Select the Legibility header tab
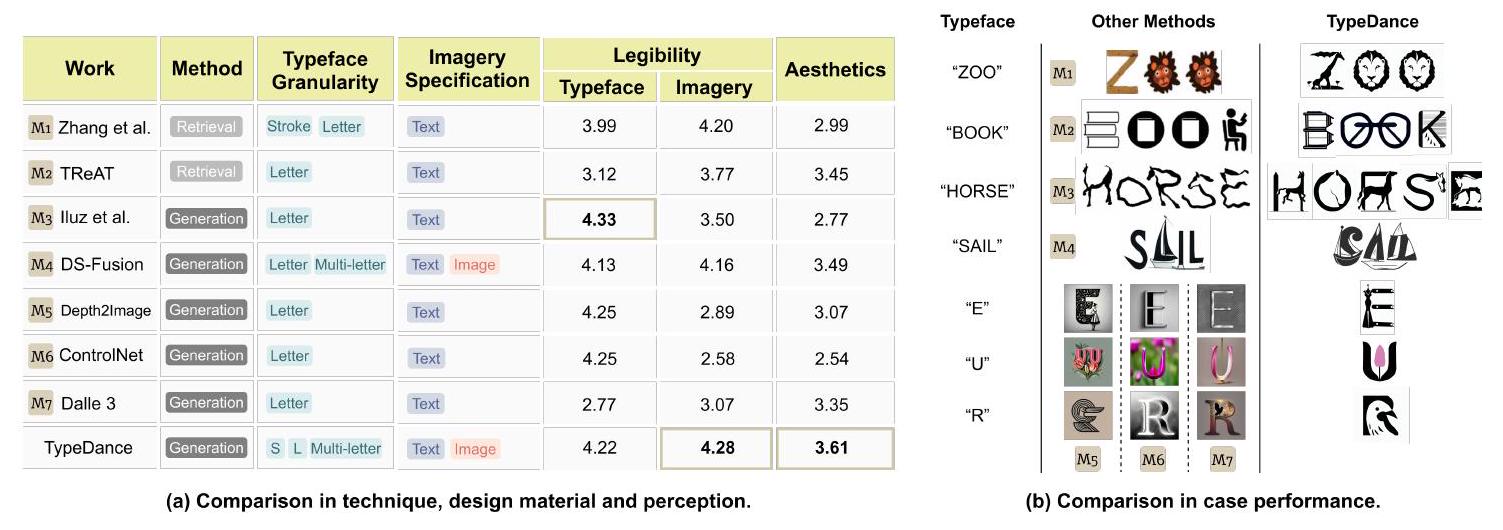This screenshot has height=530, width=1503. click(x=657, y=56)
